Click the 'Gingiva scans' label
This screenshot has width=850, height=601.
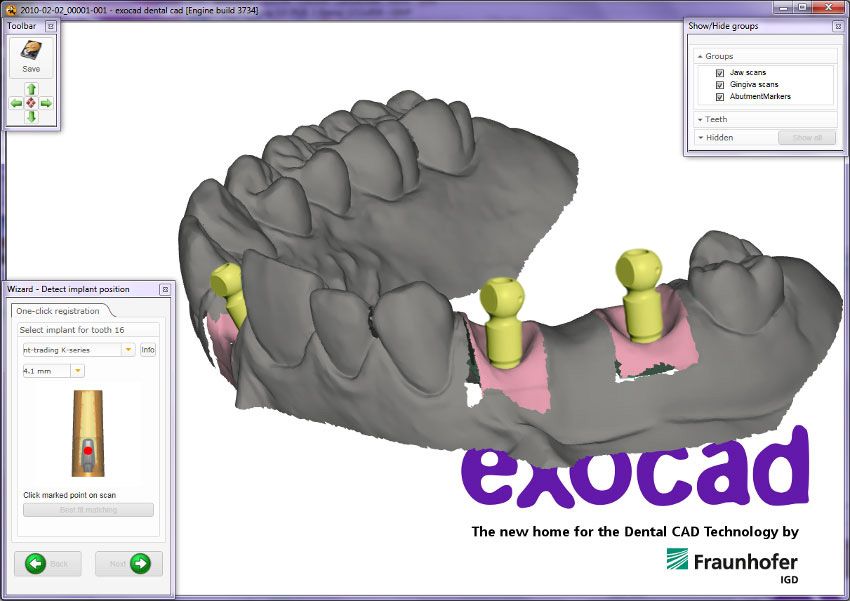(754, 85)
